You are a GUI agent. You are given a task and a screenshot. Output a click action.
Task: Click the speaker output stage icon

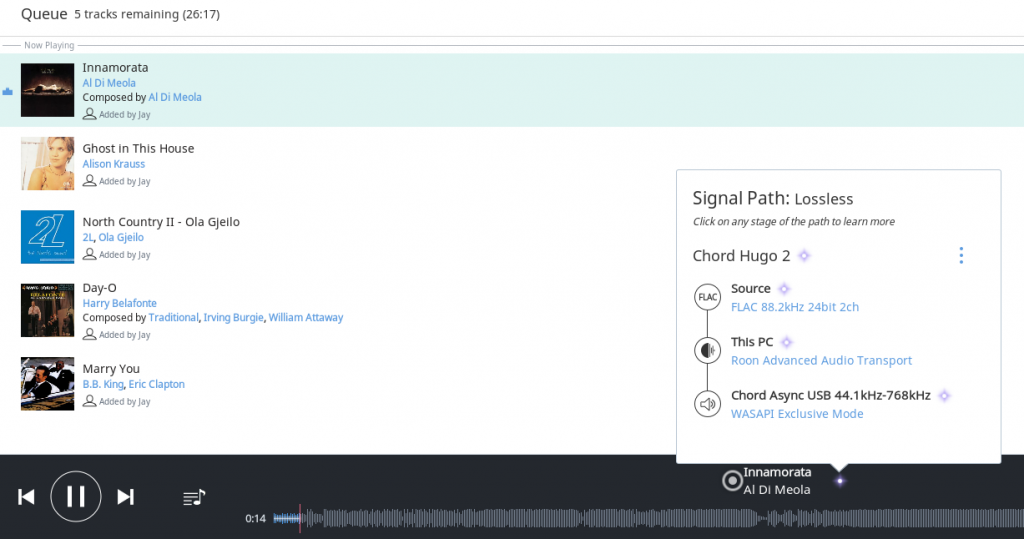click(707, 404)
